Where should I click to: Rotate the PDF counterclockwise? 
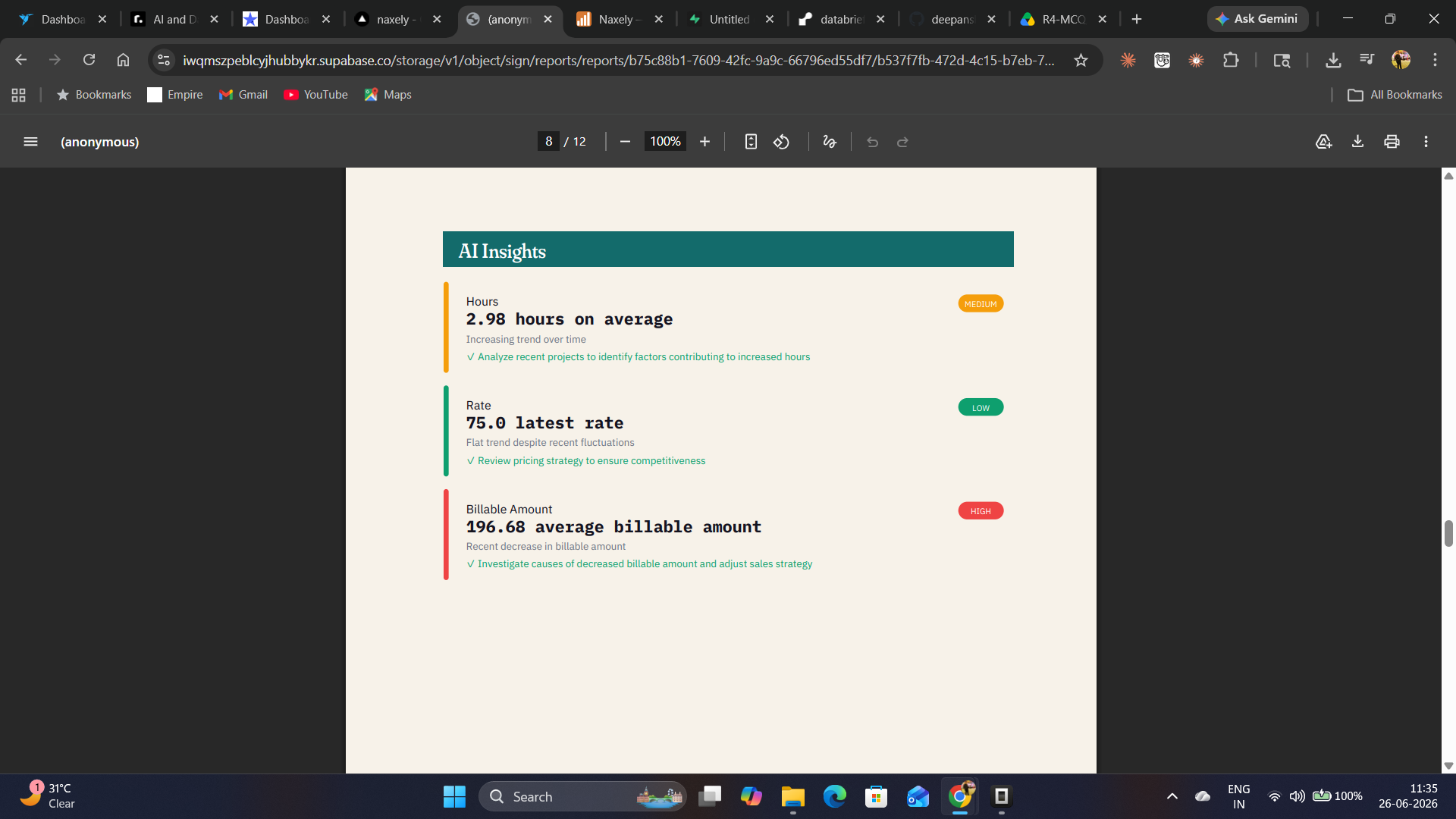[781, 142]
